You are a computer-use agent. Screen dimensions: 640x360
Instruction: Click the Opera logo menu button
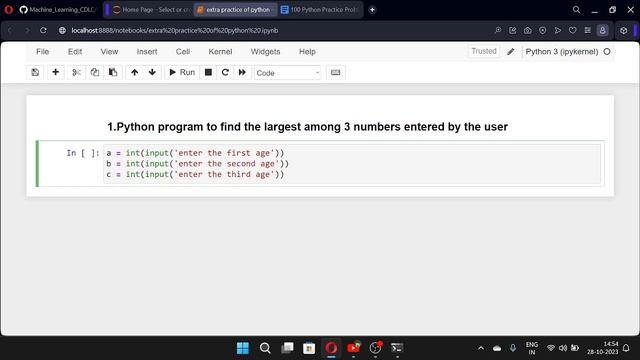pyautogui.click(x=9, y=10)
